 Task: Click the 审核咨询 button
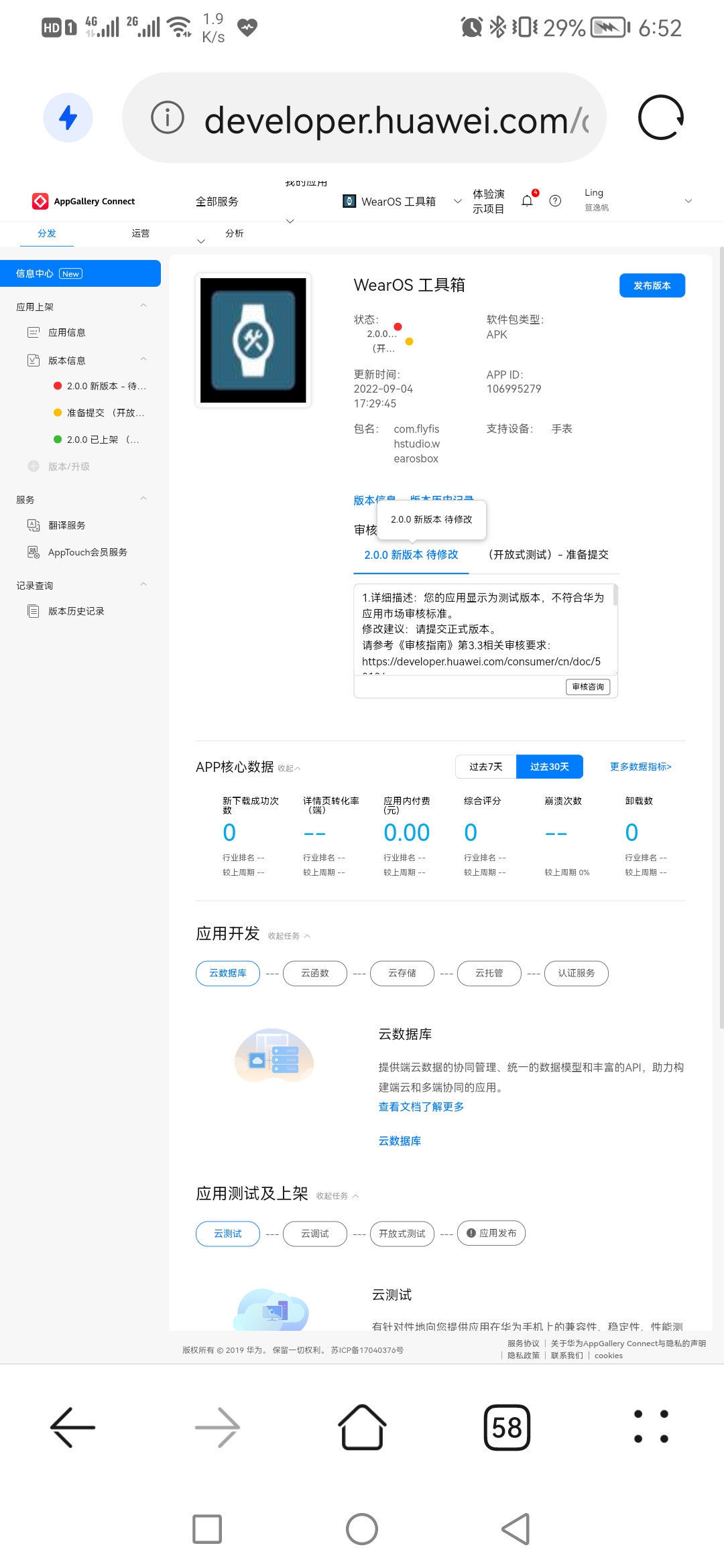pos(588,687)
